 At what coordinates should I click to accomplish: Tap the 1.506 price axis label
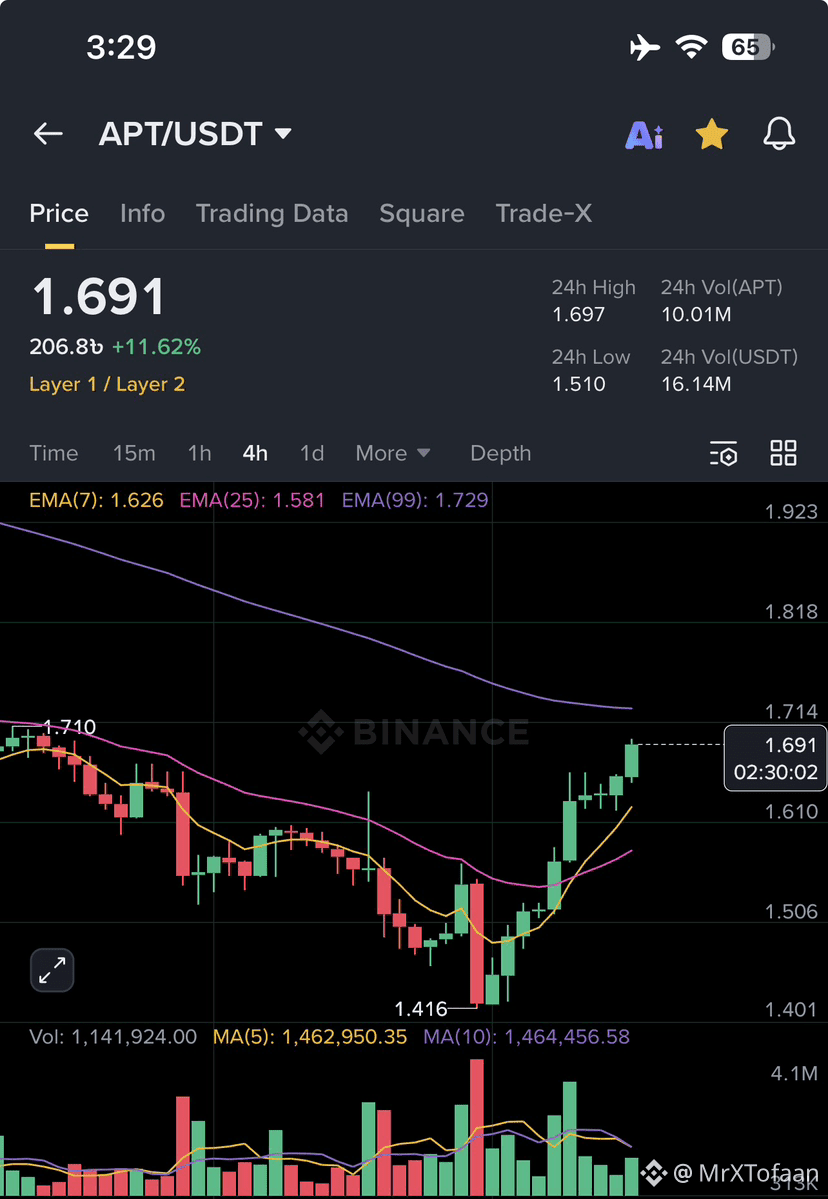791,911
